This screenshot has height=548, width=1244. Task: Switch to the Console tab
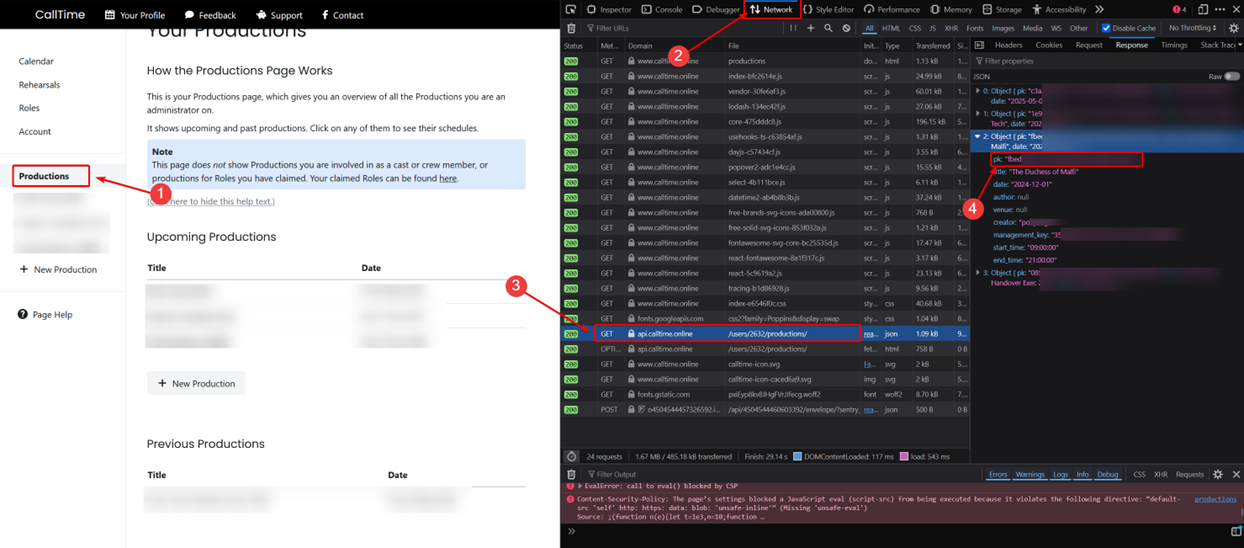click(661, 10)
